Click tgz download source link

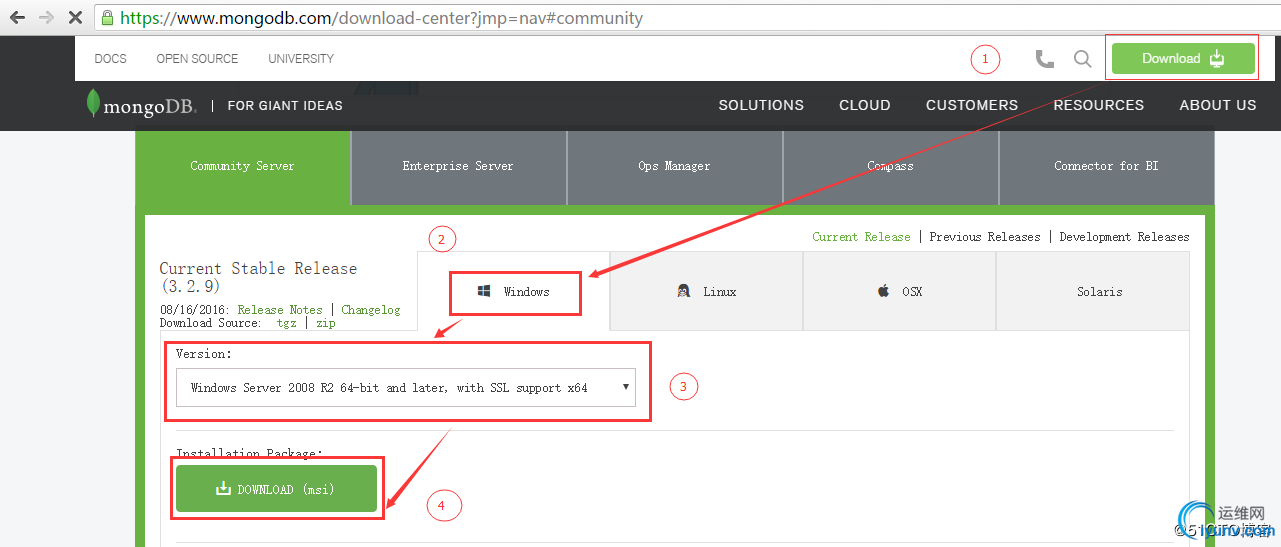click(x=287, y=323)
